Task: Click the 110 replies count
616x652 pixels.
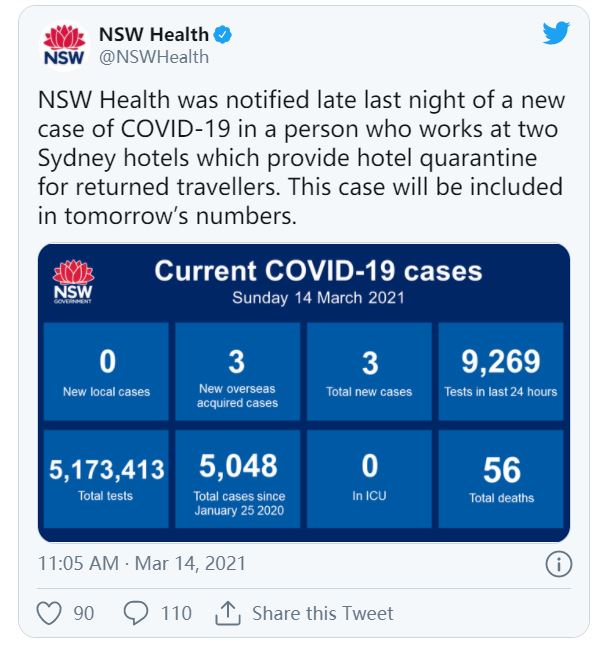Action: (176, 614)
